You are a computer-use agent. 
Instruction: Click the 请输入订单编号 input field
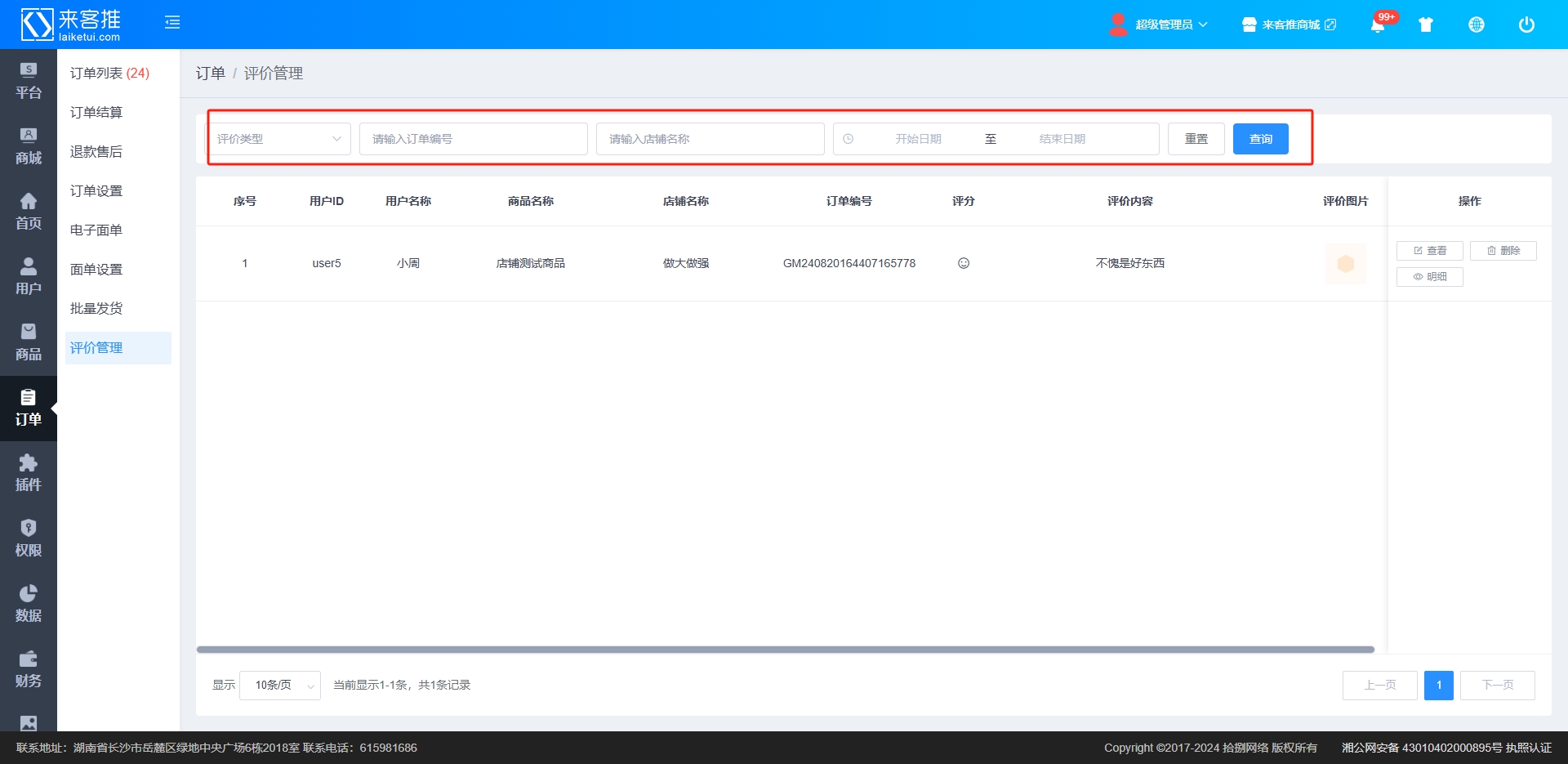pyautogui.click(x=473, y=139)
